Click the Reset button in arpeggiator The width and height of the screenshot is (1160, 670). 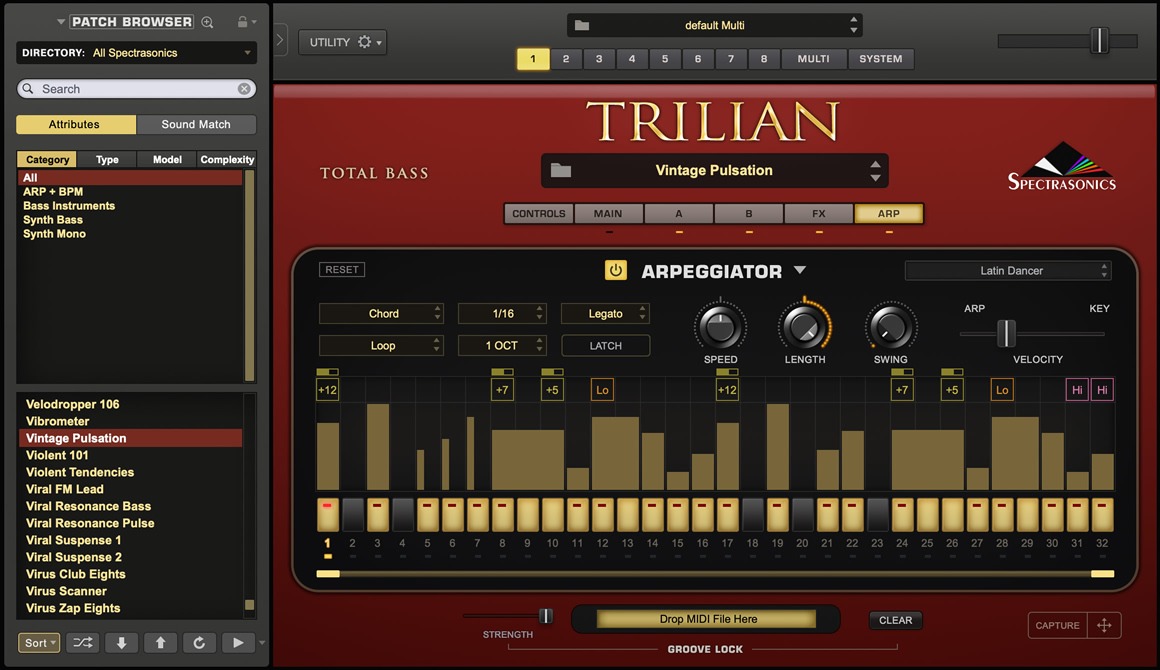(342, 270)
